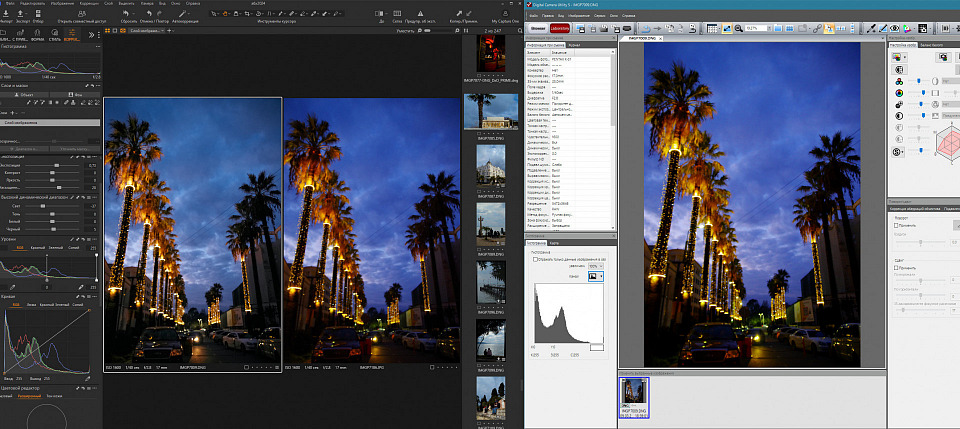Screen dimensions: 960x429
Task: Click the copy adjustments arrow icon
Action: [459, 13]
